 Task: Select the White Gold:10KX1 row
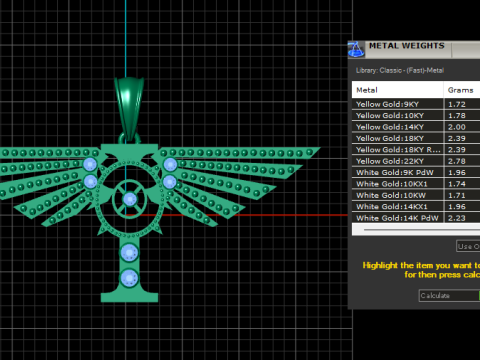point(416,184)
